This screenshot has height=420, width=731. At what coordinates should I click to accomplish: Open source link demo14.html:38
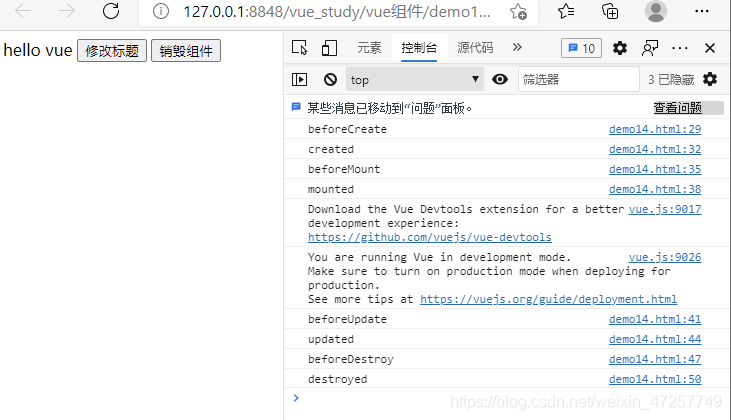pos(655,189)
